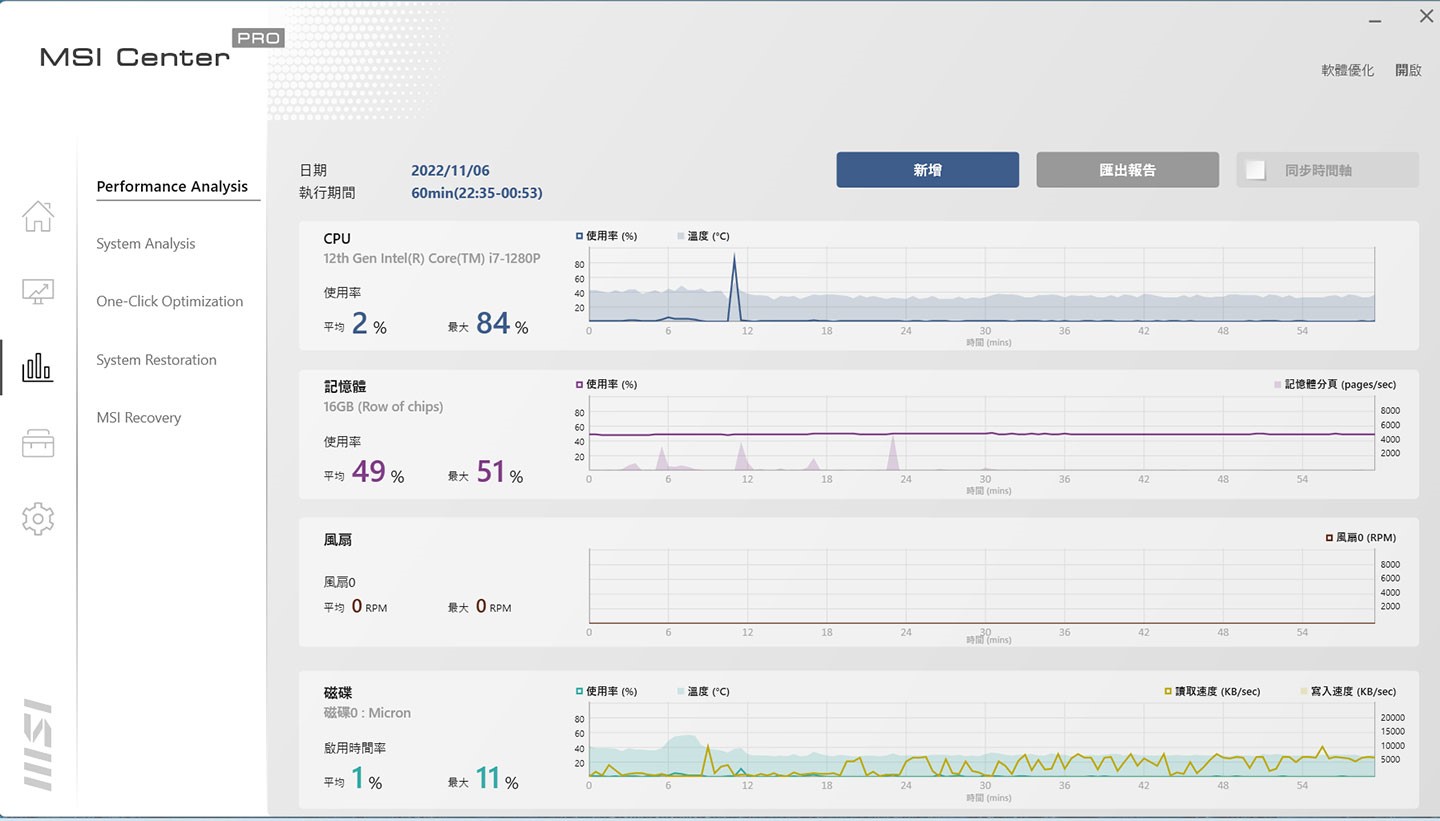Viewport: 1440px width, 821px height.
Task: Click the fan average 0 RPM value
Action: [x=369, y=606]
